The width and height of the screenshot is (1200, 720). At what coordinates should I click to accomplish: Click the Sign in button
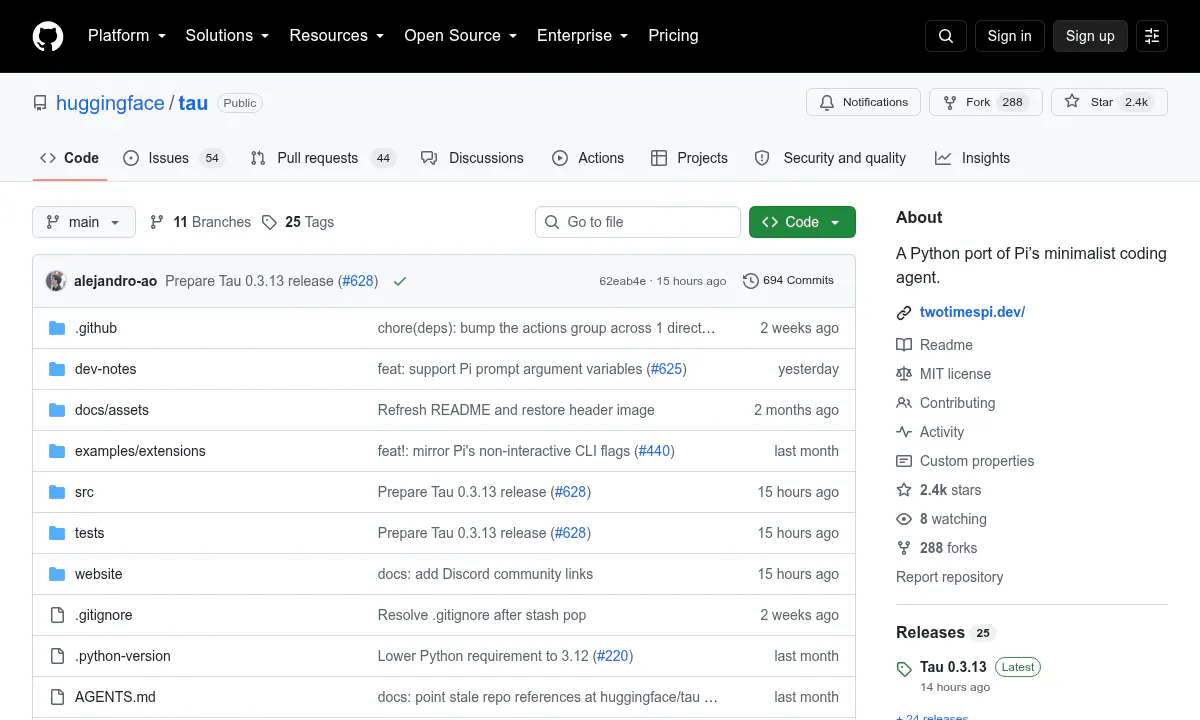(x=1009, y=36)
